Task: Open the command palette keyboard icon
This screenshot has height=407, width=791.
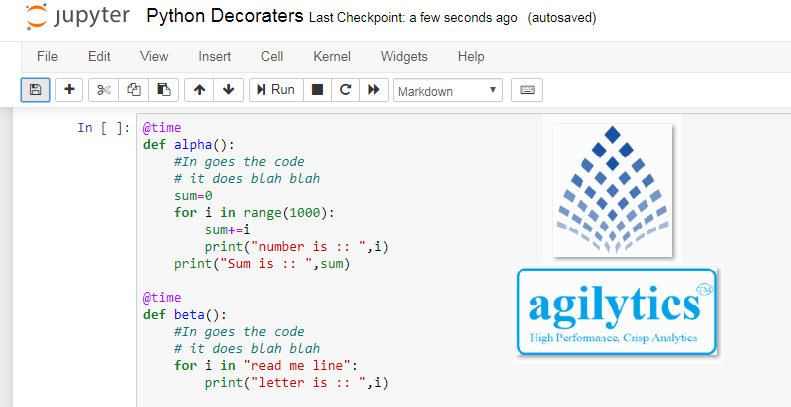Action: (x=527, y=90)
